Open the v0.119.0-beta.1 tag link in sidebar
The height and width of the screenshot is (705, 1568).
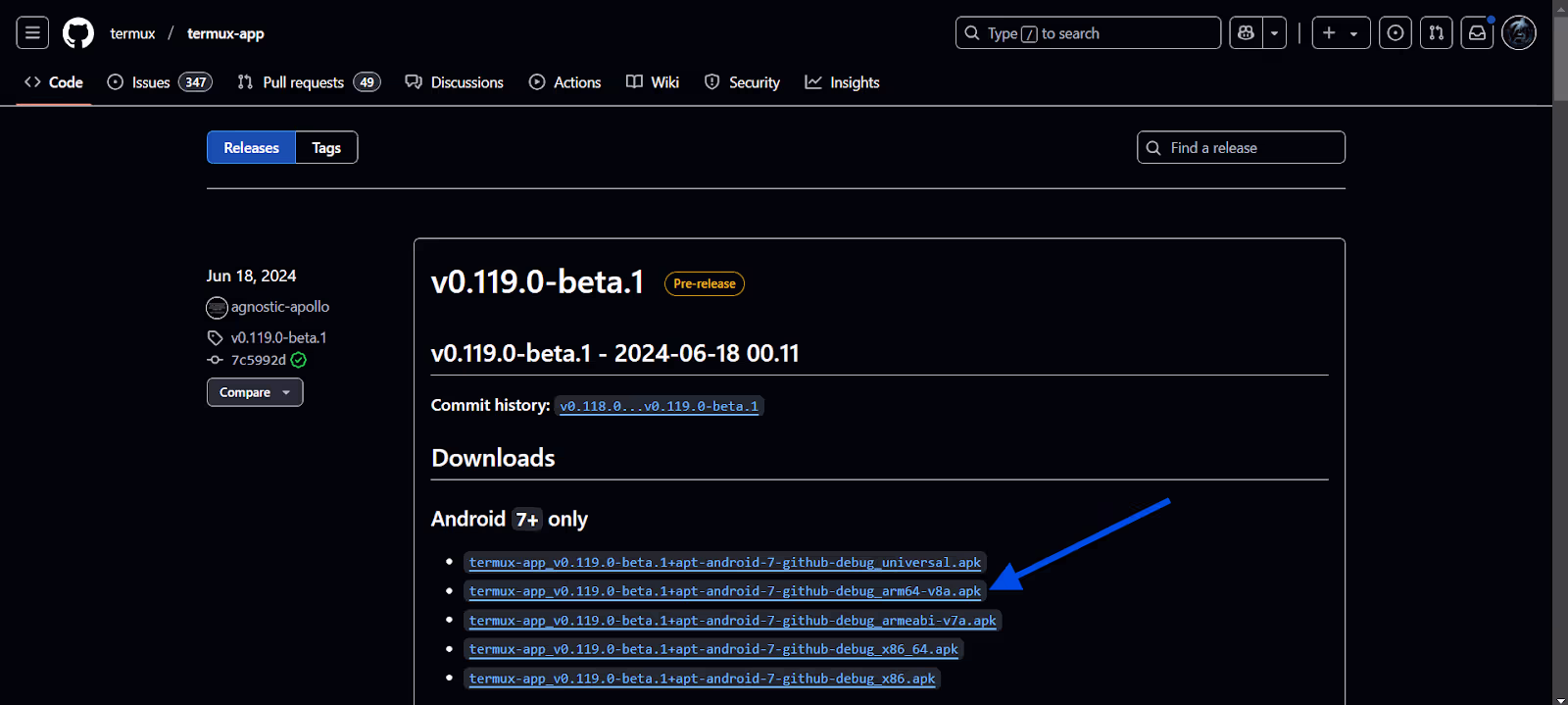279,337
